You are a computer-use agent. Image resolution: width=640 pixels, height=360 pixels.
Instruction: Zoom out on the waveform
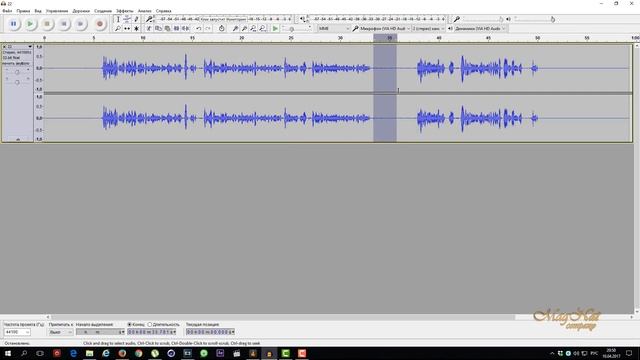tap(244, 29)
